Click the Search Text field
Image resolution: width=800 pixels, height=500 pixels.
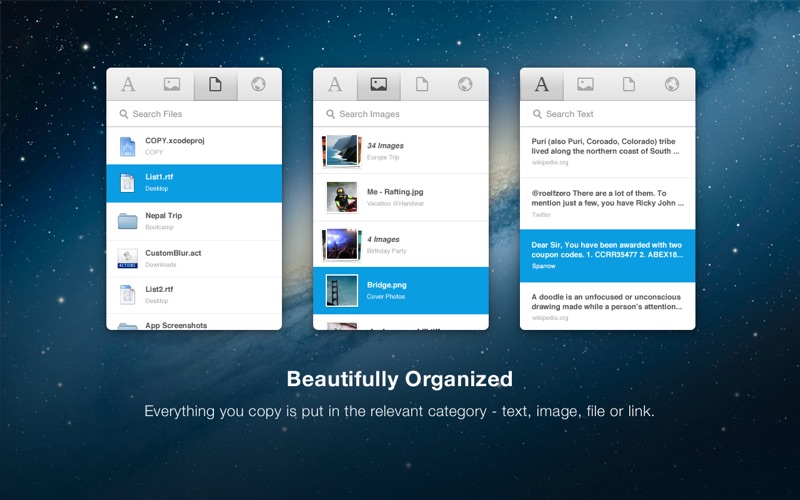[607, 114]
